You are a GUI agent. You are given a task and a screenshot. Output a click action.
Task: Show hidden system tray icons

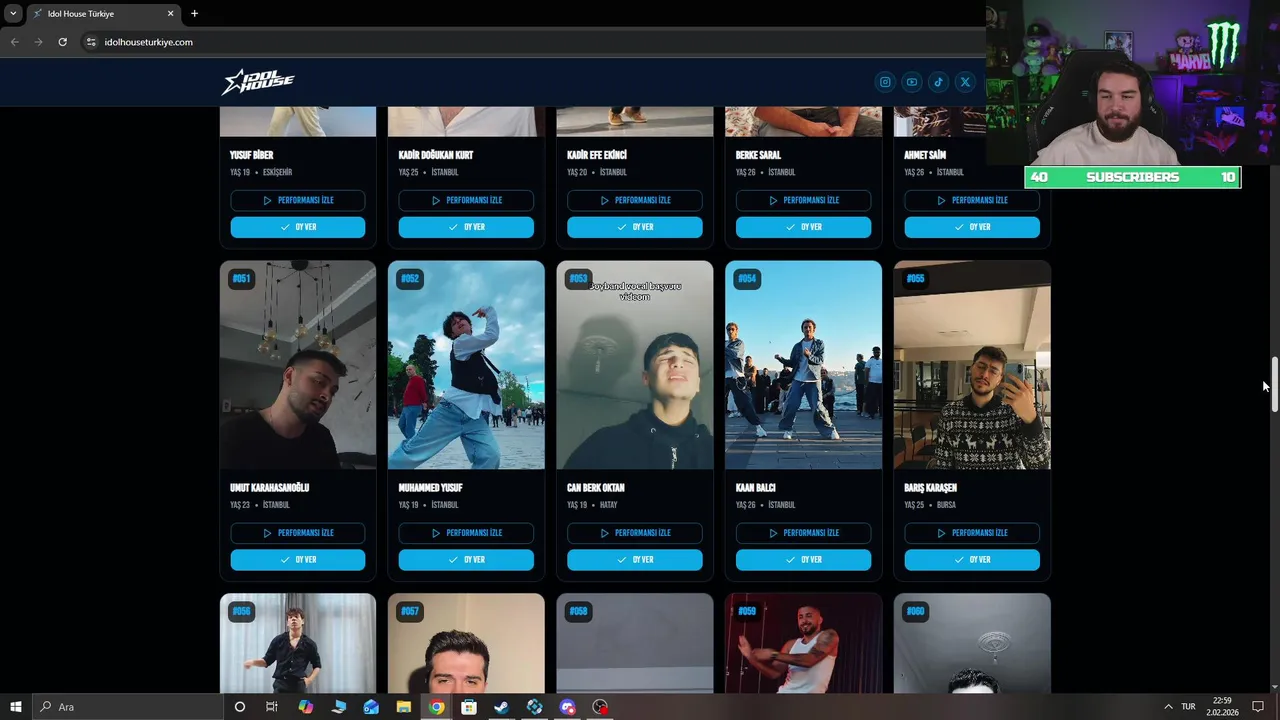click(x=1167, y=707)
